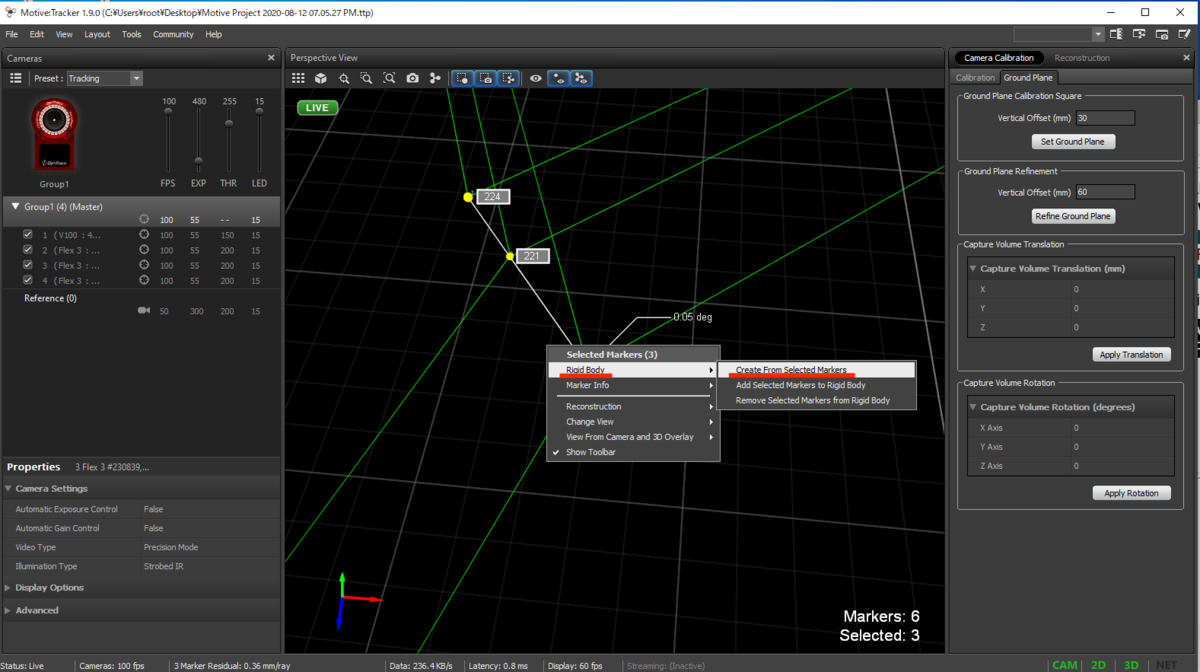Expand the Display Options section
1200x672 pixels.
[x=8, y=588]
